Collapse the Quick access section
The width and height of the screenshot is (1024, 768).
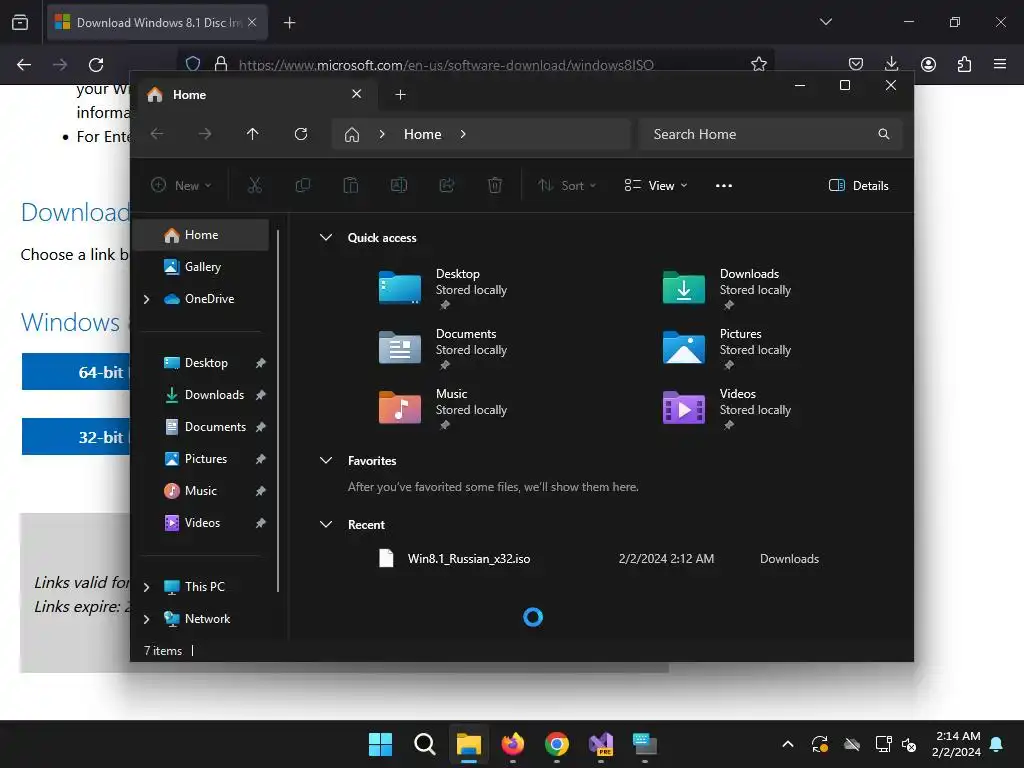click(x=326, y=238)
